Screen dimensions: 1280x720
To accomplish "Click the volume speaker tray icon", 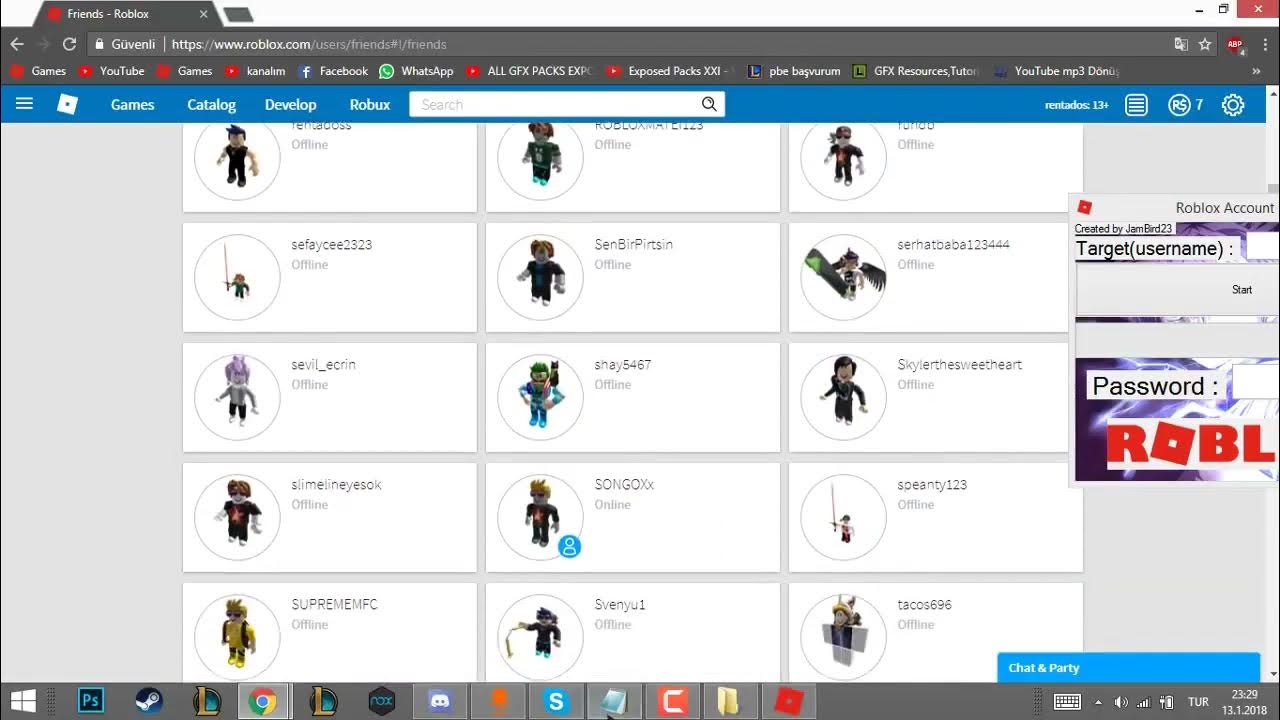I will point(1121,702).
